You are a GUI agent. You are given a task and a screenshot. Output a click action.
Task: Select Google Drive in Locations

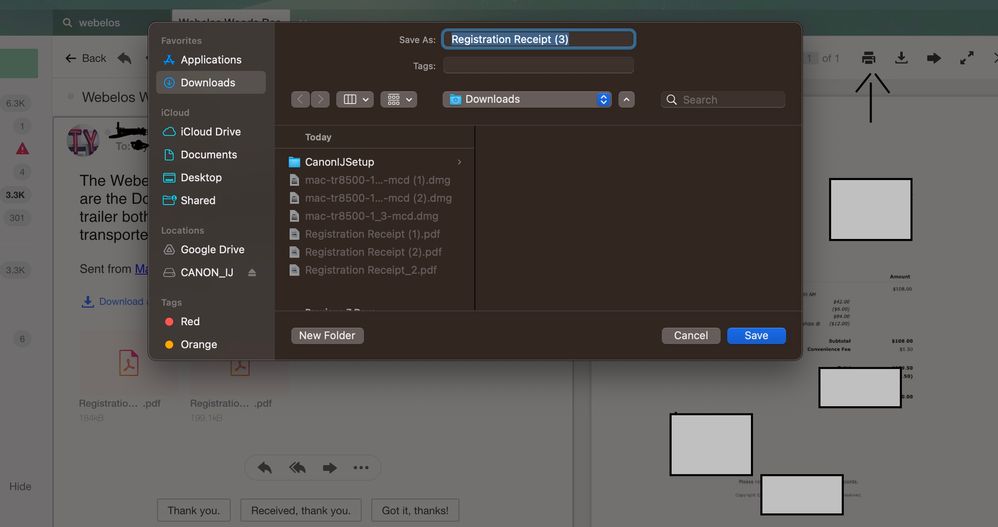point(212,250)
